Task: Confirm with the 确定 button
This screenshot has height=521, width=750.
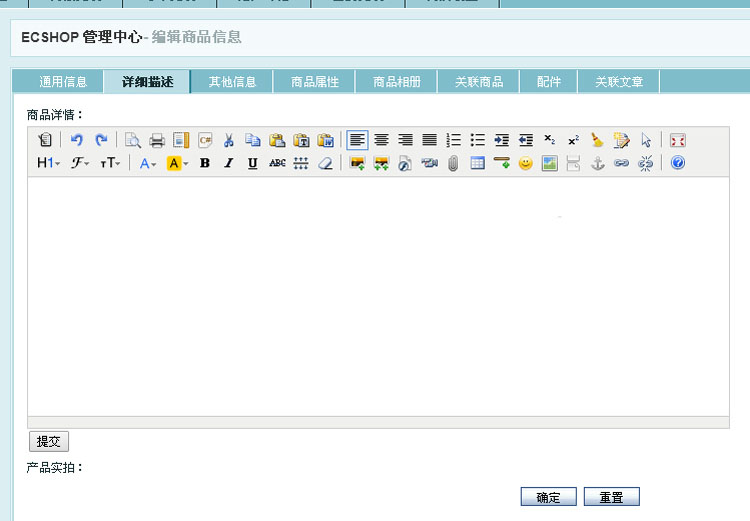Action: pos(549,497)
